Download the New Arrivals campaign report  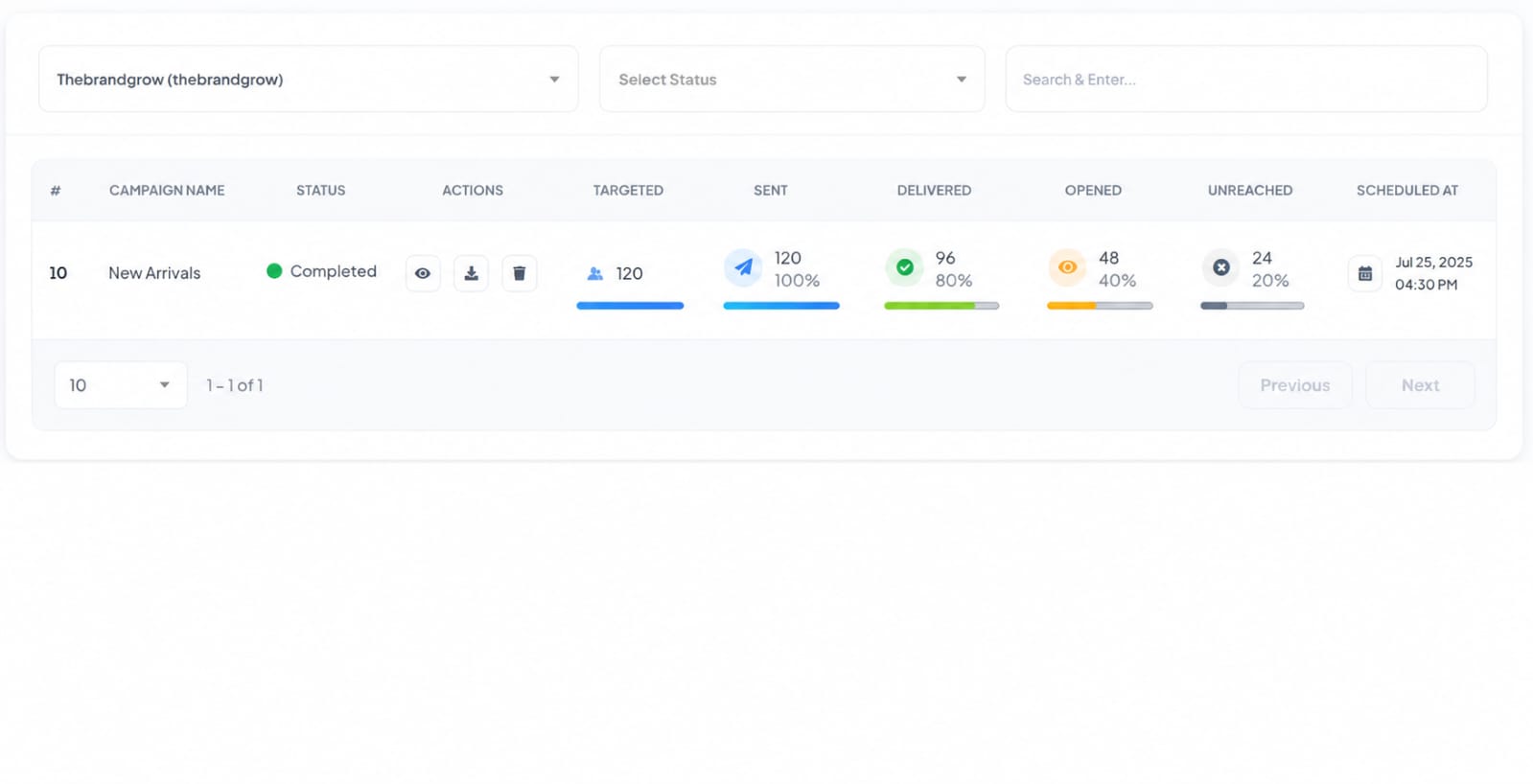(471, 273)
